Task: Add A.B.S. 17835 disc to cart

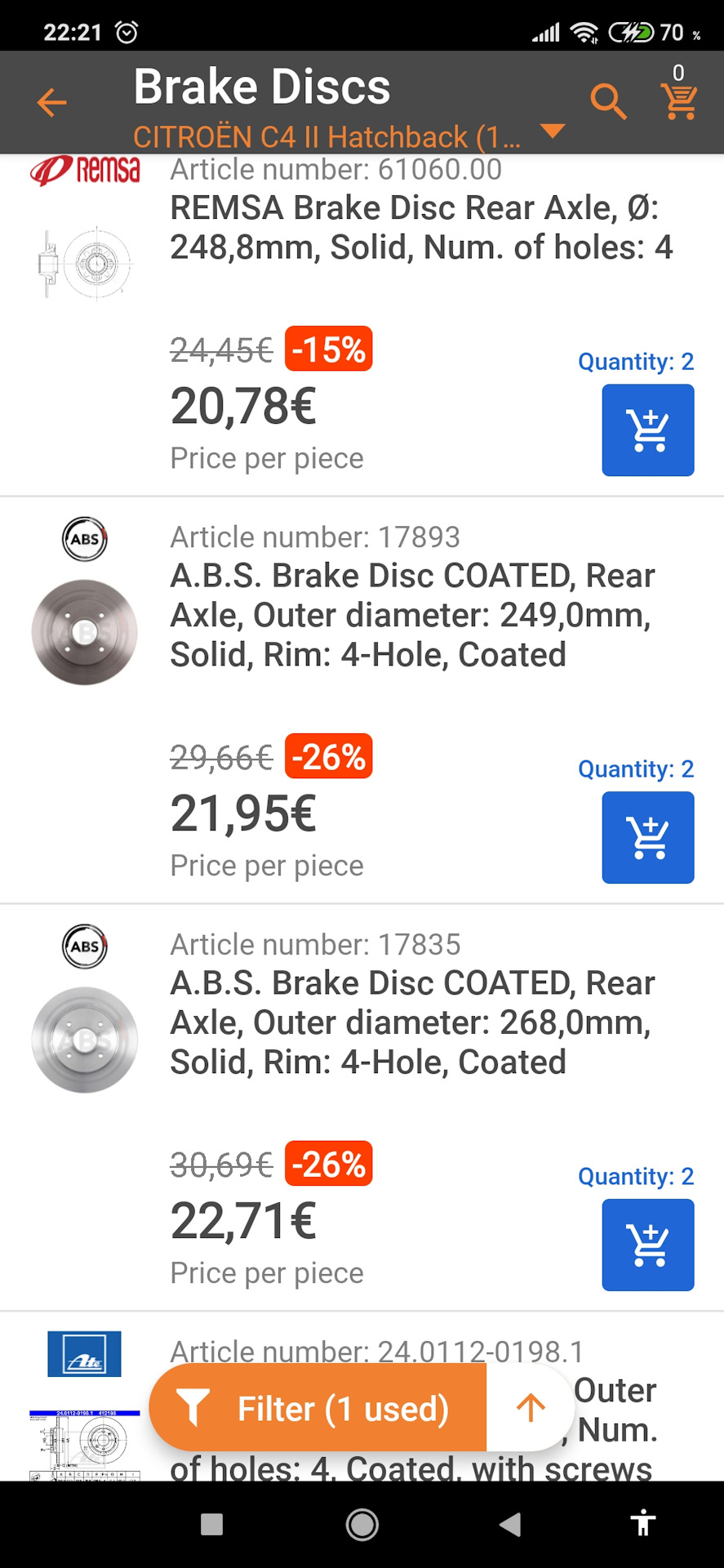Action: coord(648,1245)
